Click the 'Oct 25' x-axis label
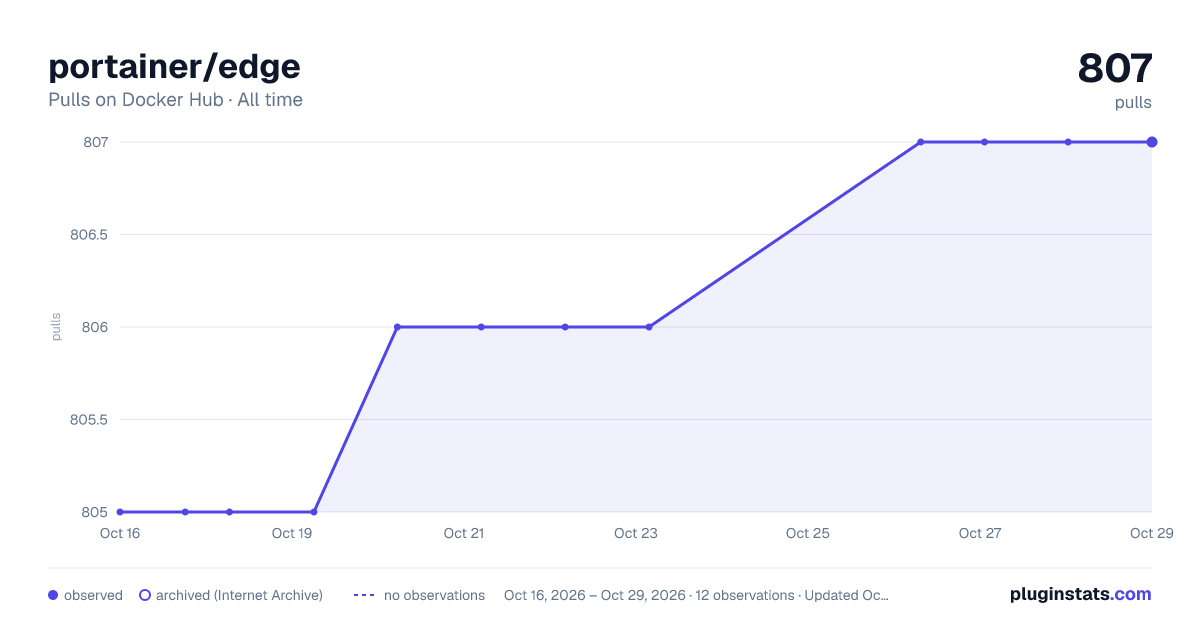The height and width of the screenshot is (630, 1200). pos(808,533)
